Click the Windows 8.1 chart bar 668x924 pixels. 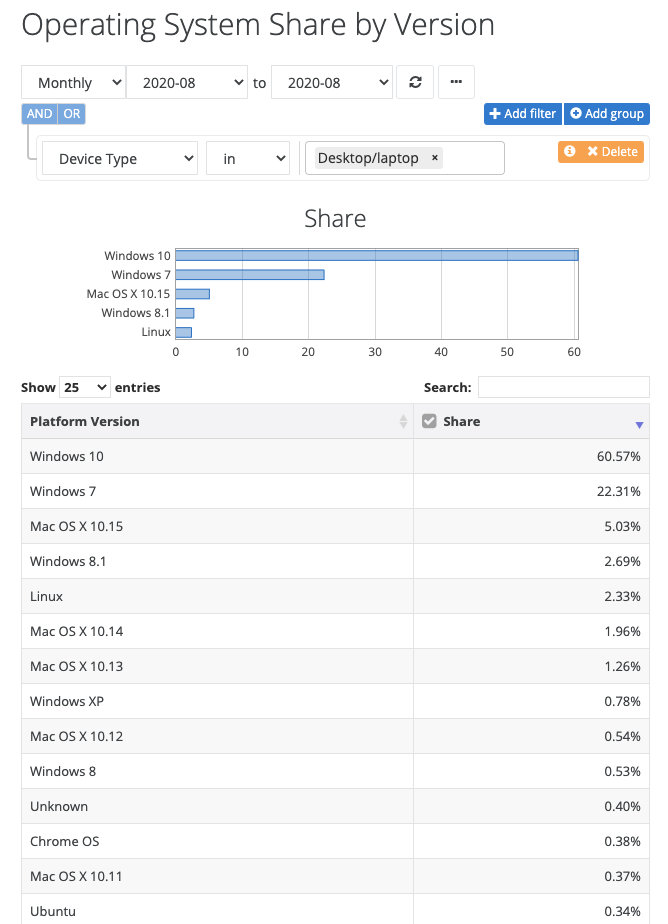pyautogui.click(x=185, y=313)
